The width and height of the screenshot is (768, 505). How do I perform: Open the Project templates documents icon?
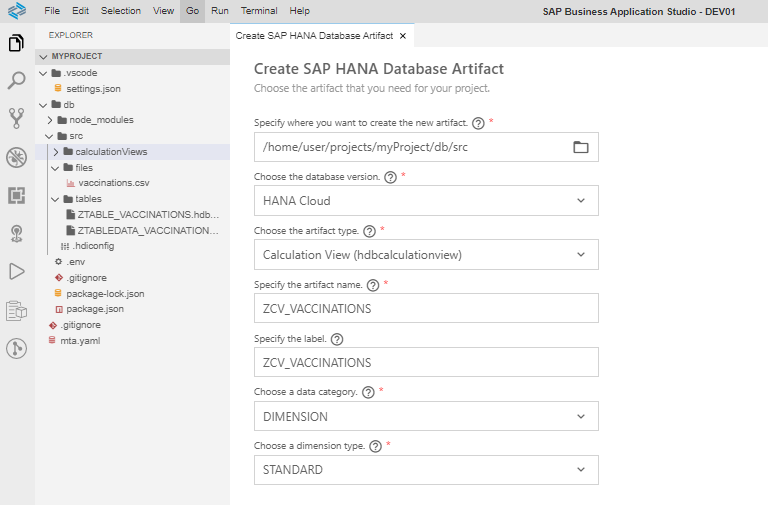pos(16,311)
